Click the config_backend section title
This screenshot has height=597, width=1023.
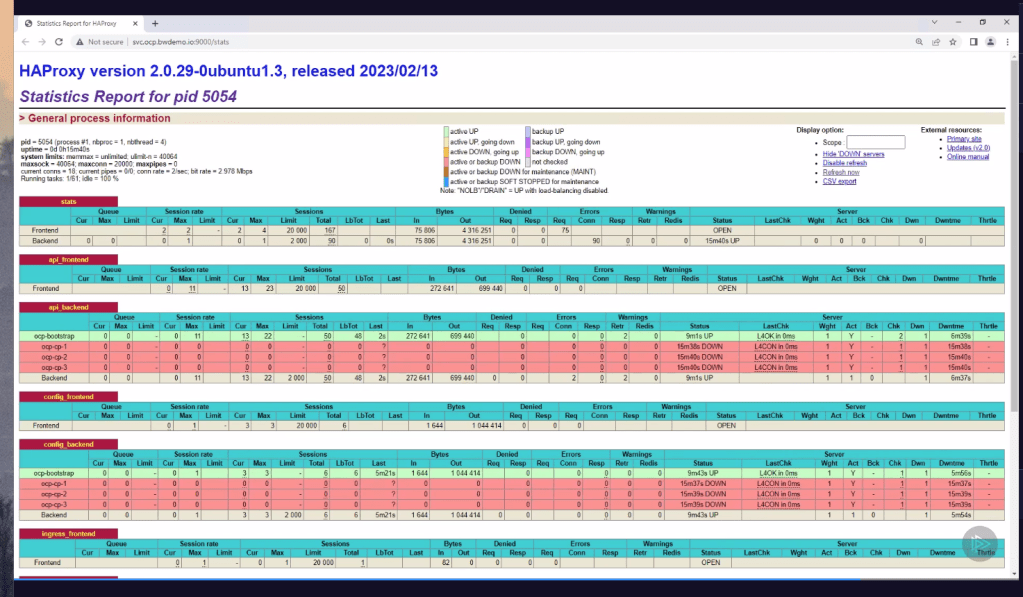[x=69, y=444]
